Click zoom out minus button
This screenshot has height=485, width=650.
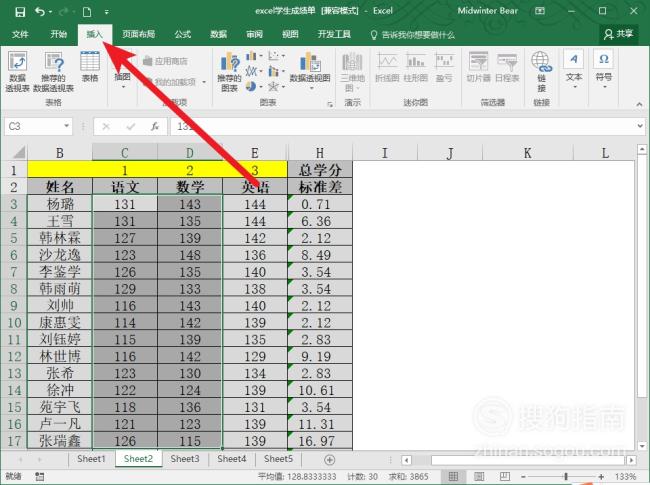point(524,477)
